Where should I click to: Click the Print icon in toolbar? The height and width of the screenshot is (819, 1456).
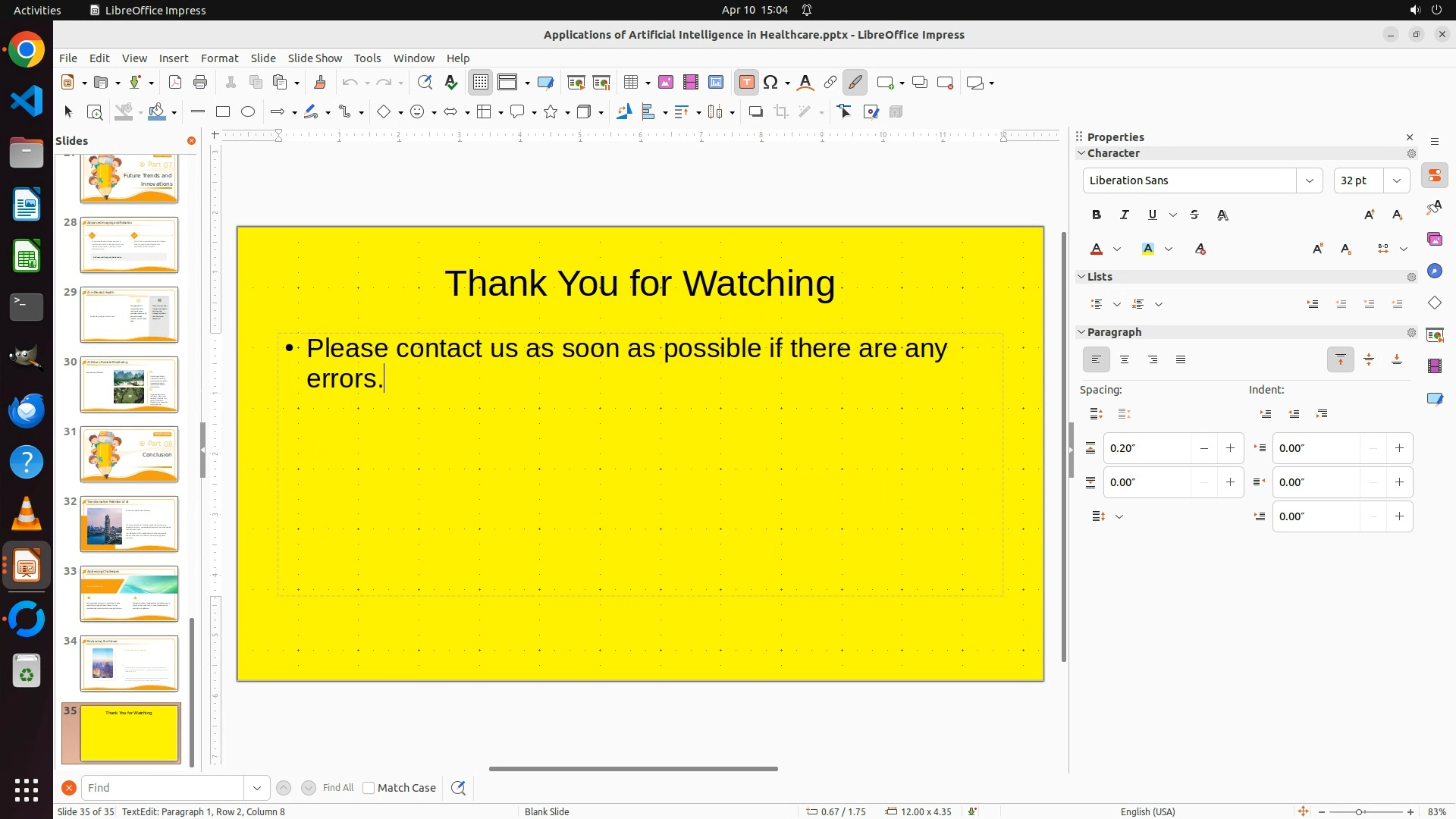[200, 83]
